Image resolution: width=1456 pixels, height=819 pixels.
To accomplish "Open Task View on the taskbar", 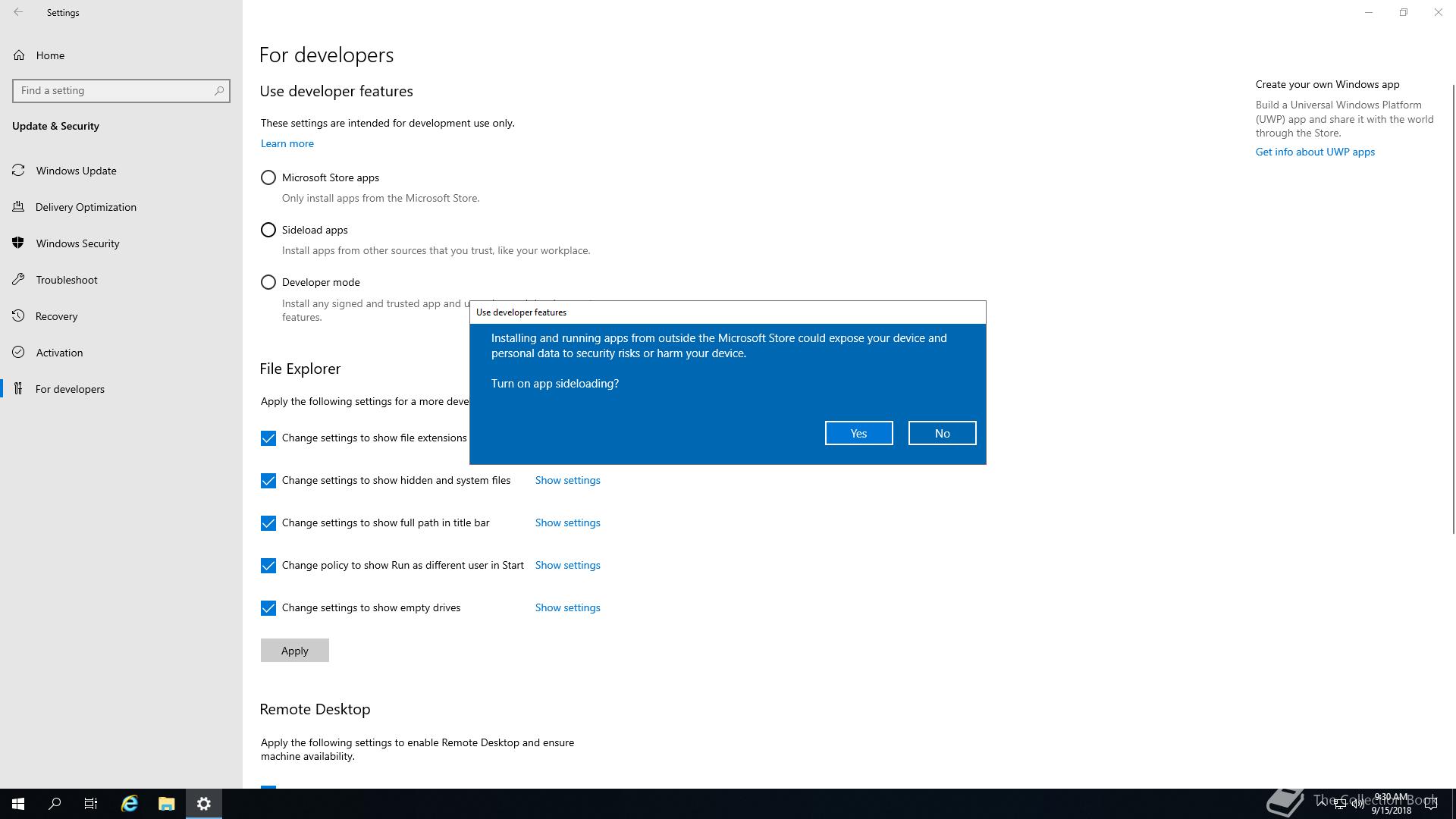I will tap(91, 804).
